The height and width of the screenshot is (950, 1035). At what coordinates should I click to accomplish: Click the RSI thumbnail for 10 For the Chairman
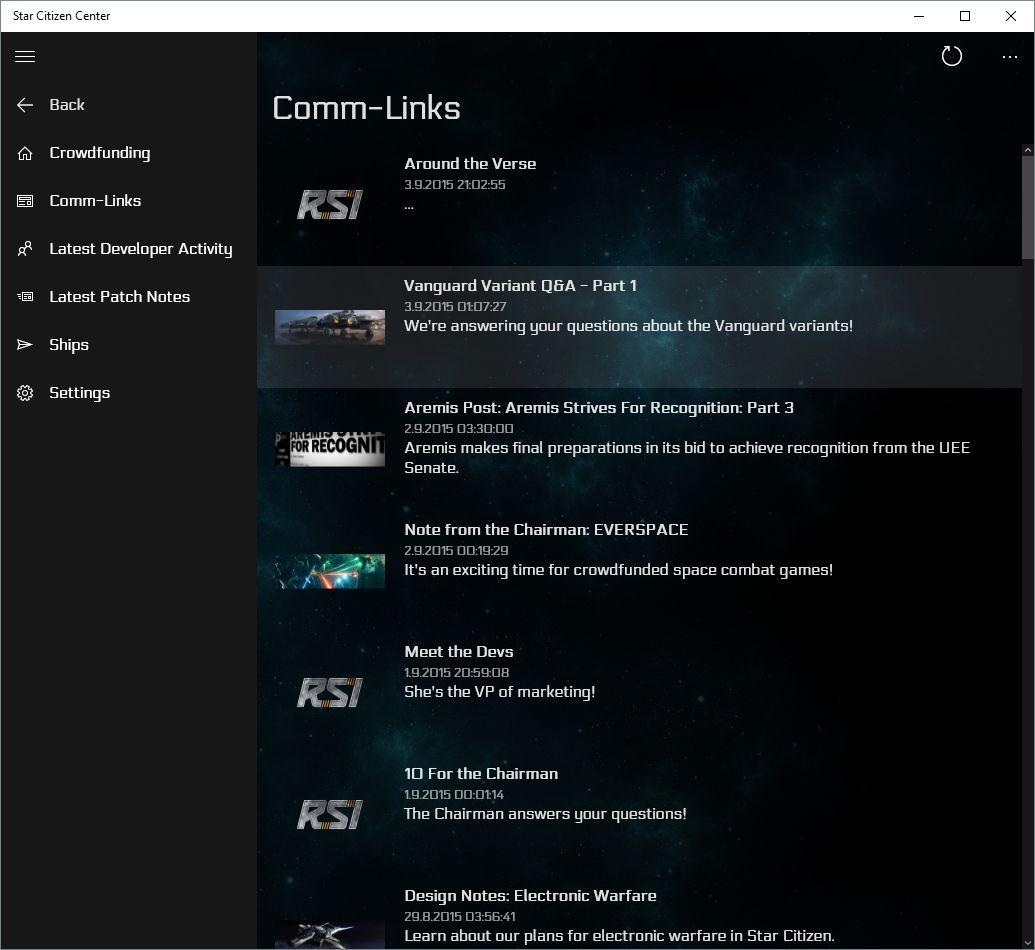point(330,815)
